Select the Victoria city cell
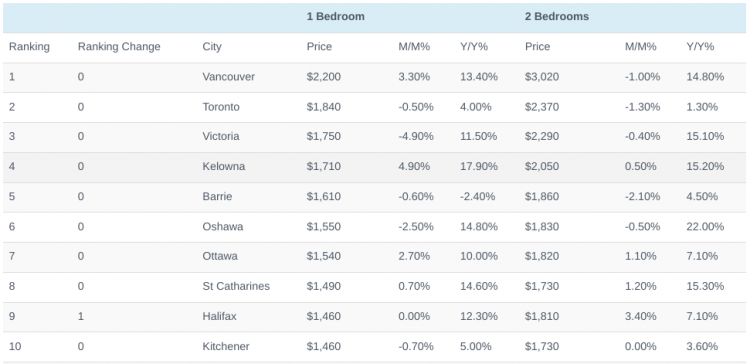Viewport: 750px width, 364px height. (221, 136)
